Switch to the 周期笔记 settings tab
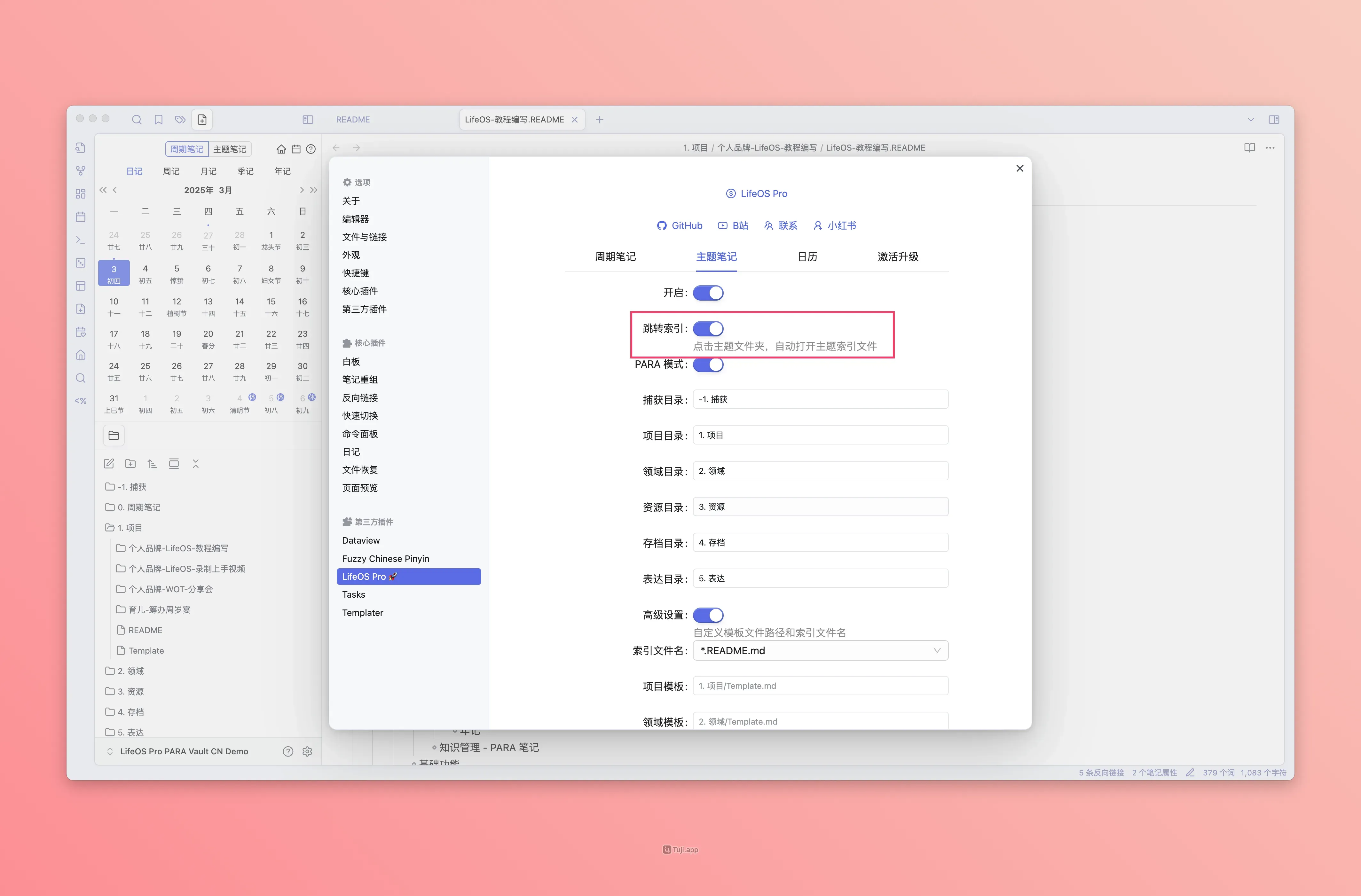Image resolution: width=1361 pixels, height=896 pixels. 615,257
